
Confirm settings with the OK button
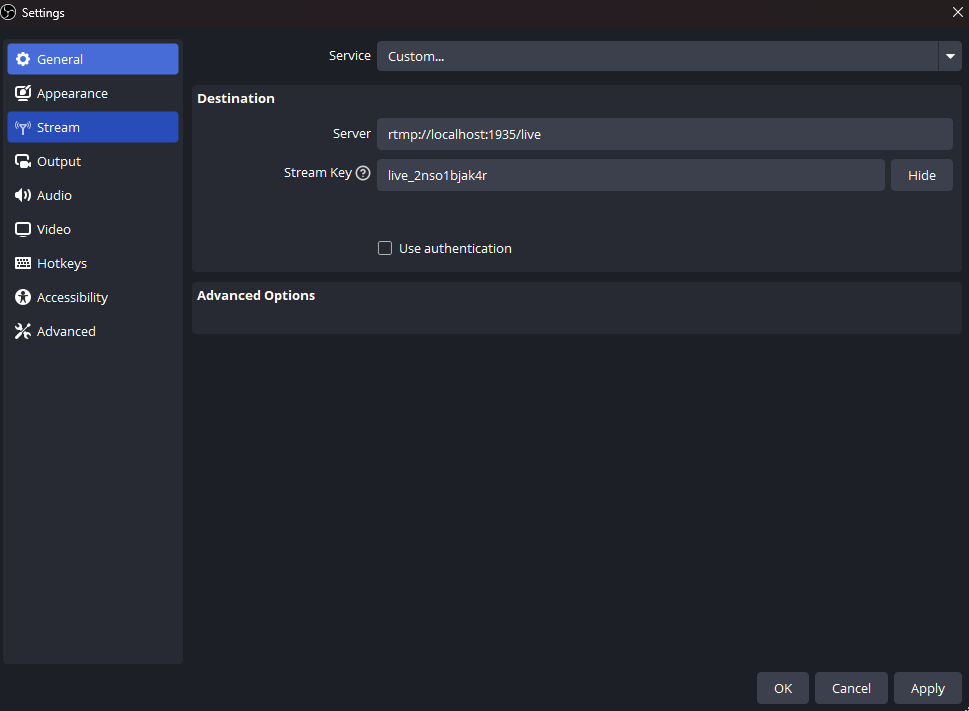782,688
